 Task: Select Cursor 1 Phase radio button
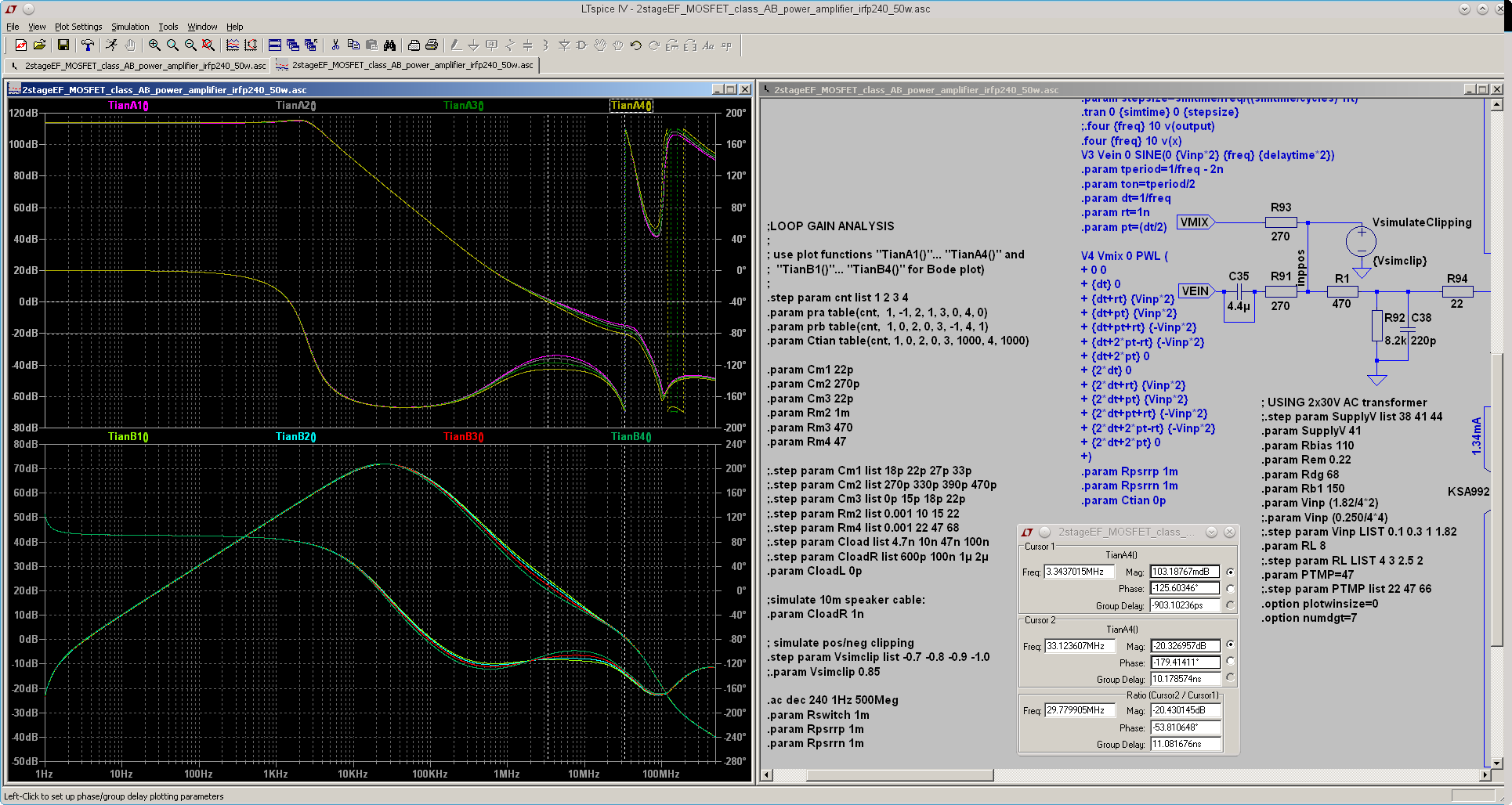coord(1230,588)
